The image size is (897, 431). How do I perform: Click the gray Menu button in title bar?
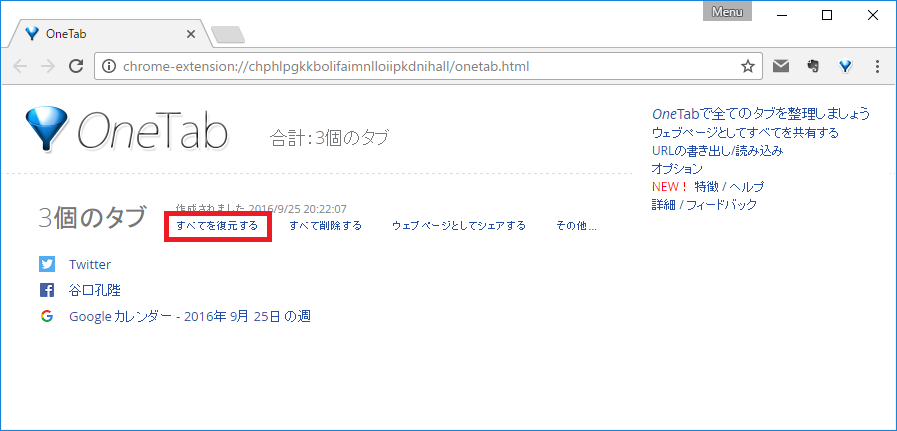click(727, 12)
